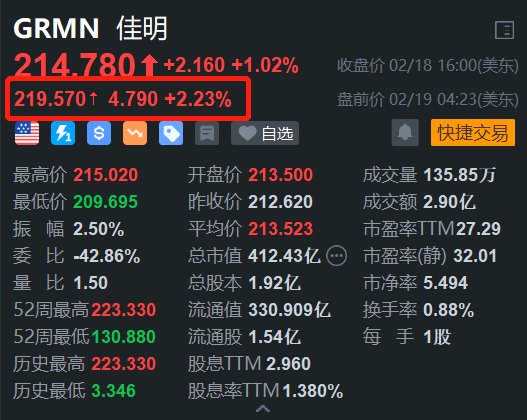
Task: Set a price alert with bell icon
Action: 405,132
